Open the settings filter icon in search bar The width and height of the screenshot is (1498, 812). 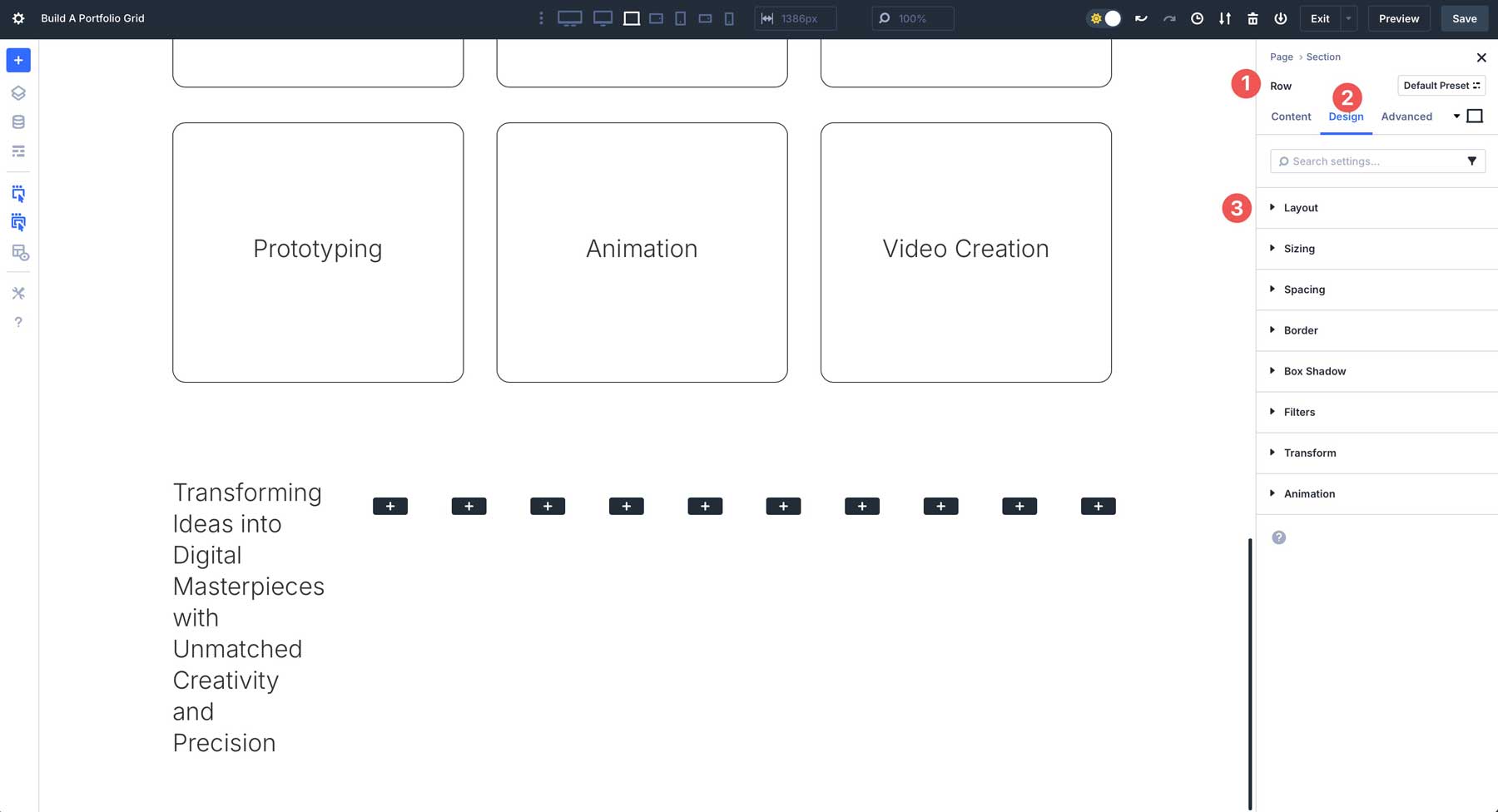1472,161
